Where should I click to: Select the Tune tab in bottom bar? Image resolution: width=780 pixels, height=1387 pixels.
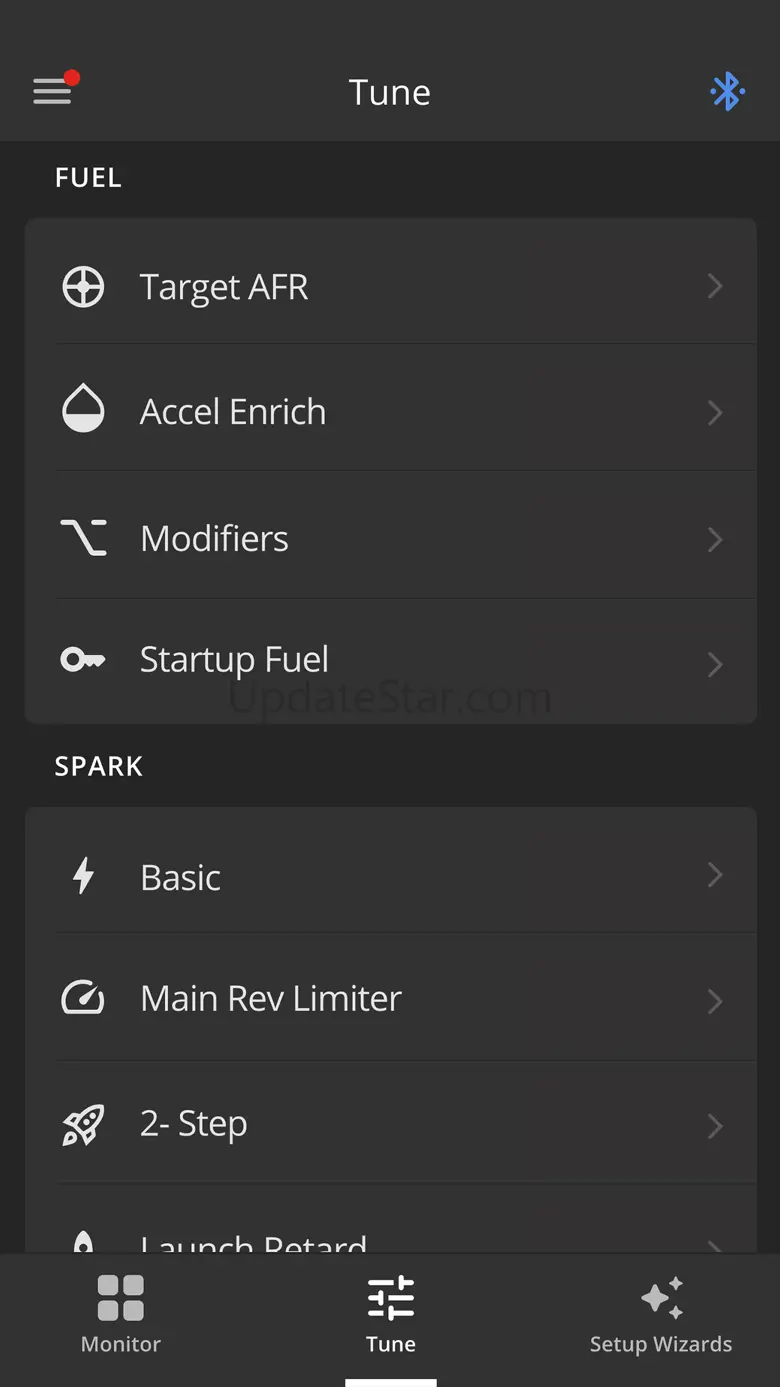pyautogui.click(x=390, y=1315)
